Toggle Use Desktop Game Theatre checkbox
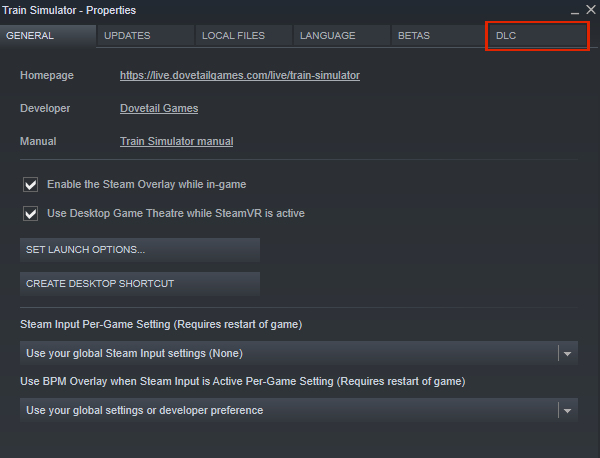This screenshot has width=600, height=458. point(31,214)
